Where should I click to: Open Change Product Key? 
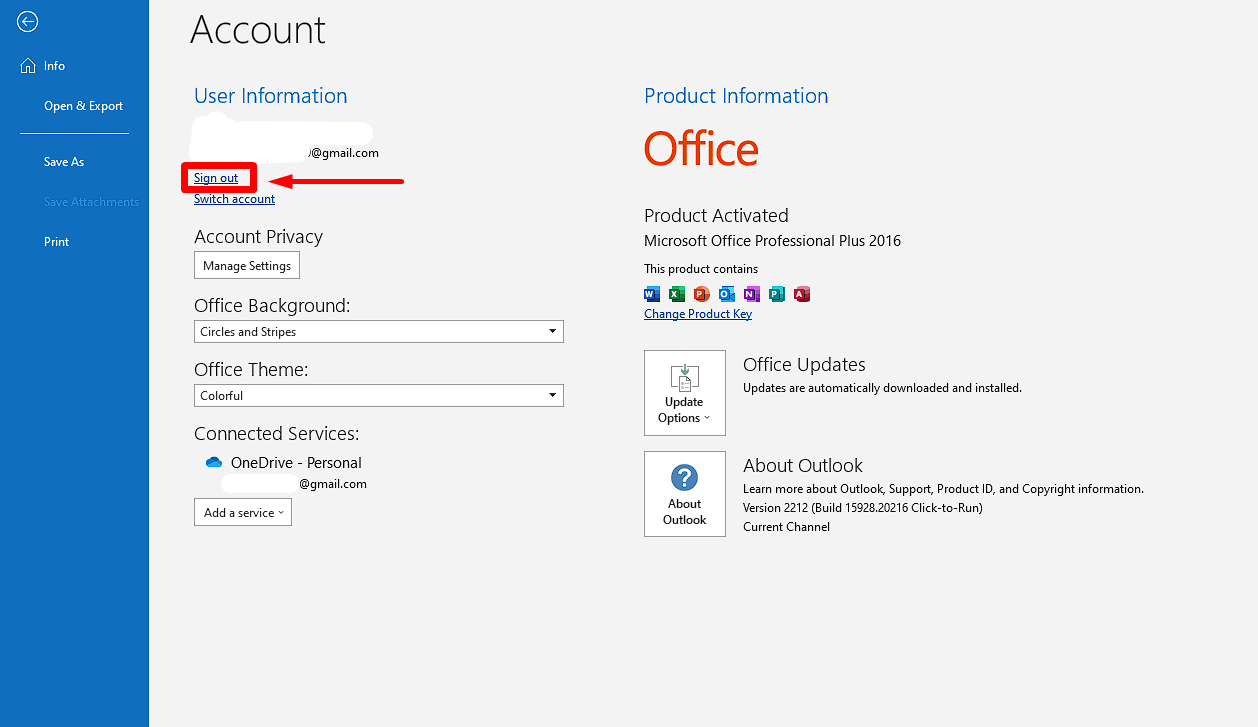tap(698, 313)
